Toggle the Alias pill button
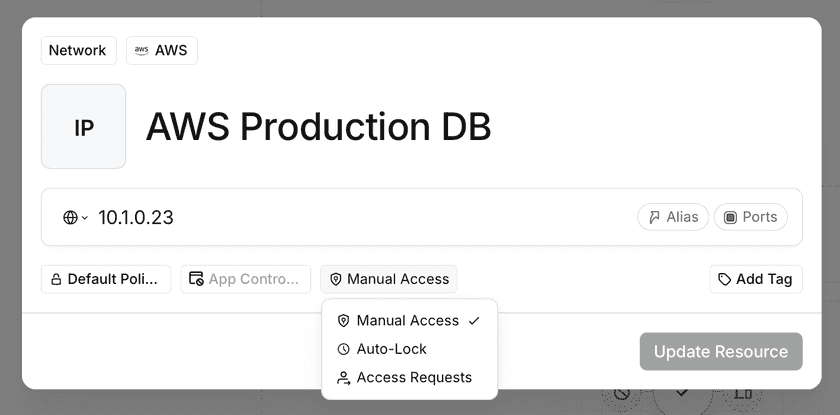This screenshot has width=840, height=415. (673, 217)
